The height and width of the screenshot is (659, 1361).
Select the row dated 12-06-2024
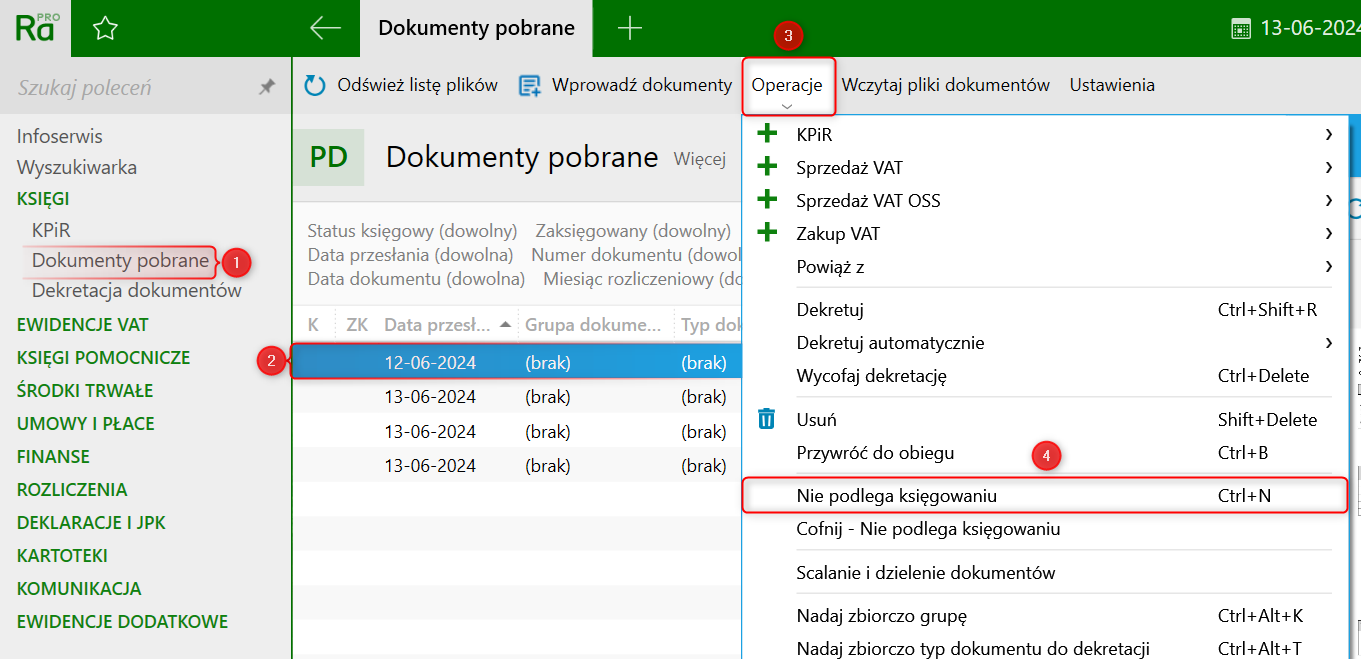(517, 363)
